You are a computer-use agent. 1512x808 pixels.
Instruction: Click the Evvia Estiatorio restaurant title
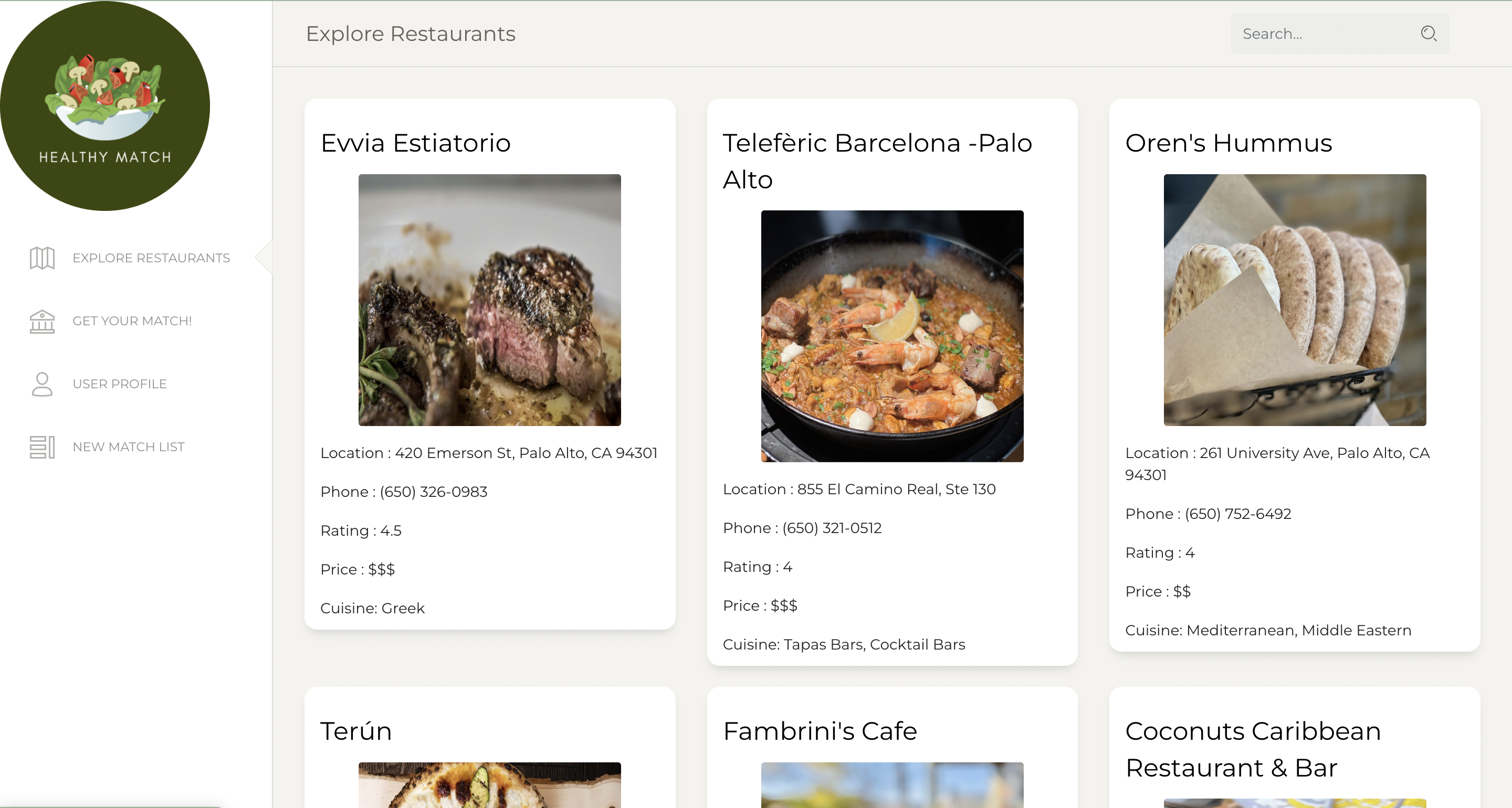(416, 143)
